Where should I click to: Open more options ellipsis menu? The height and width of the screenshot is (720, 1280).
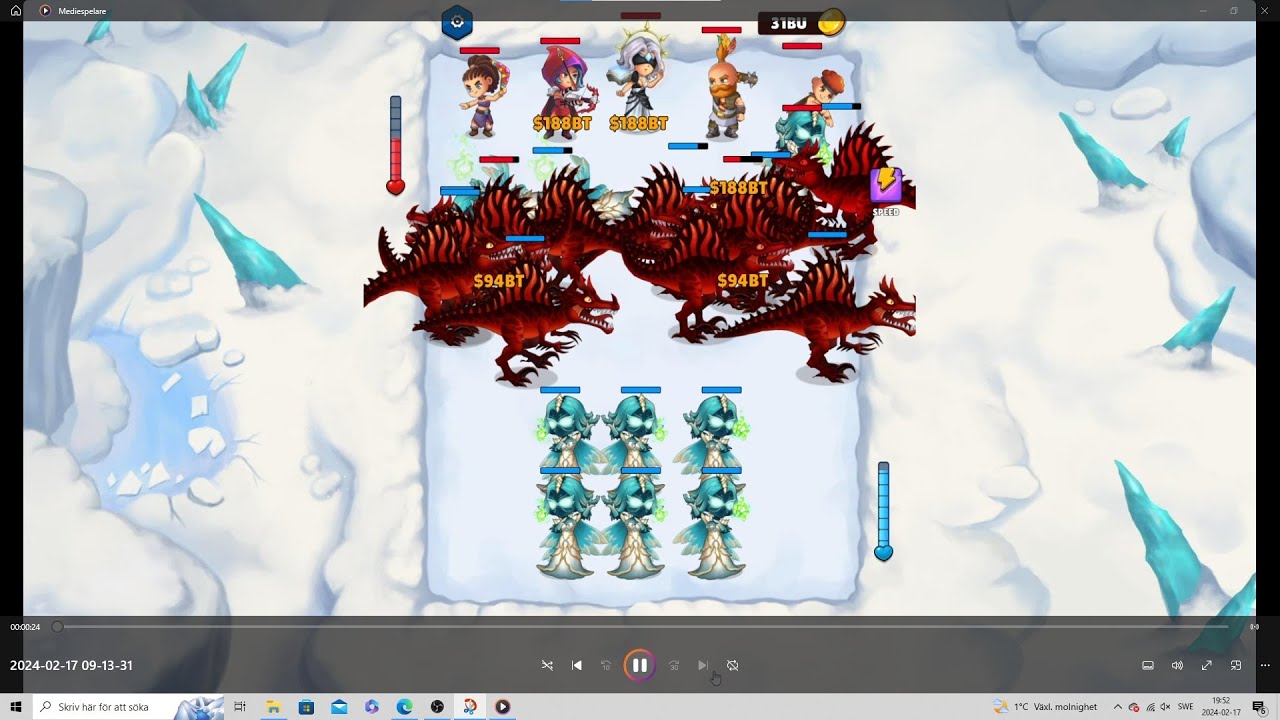[x=1265, y=665]
